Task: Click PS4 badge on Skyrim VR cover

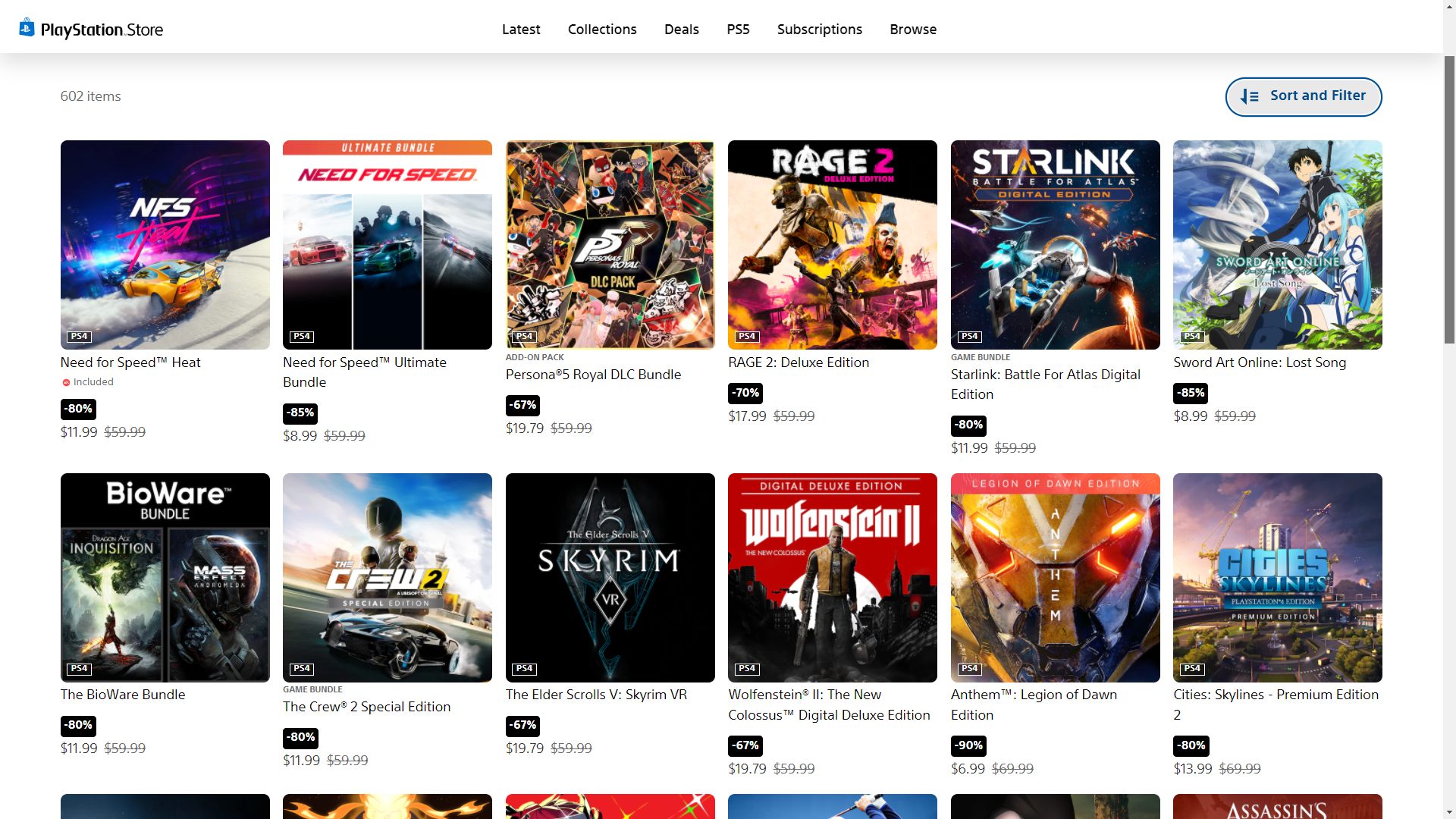Action: point(524,669)
